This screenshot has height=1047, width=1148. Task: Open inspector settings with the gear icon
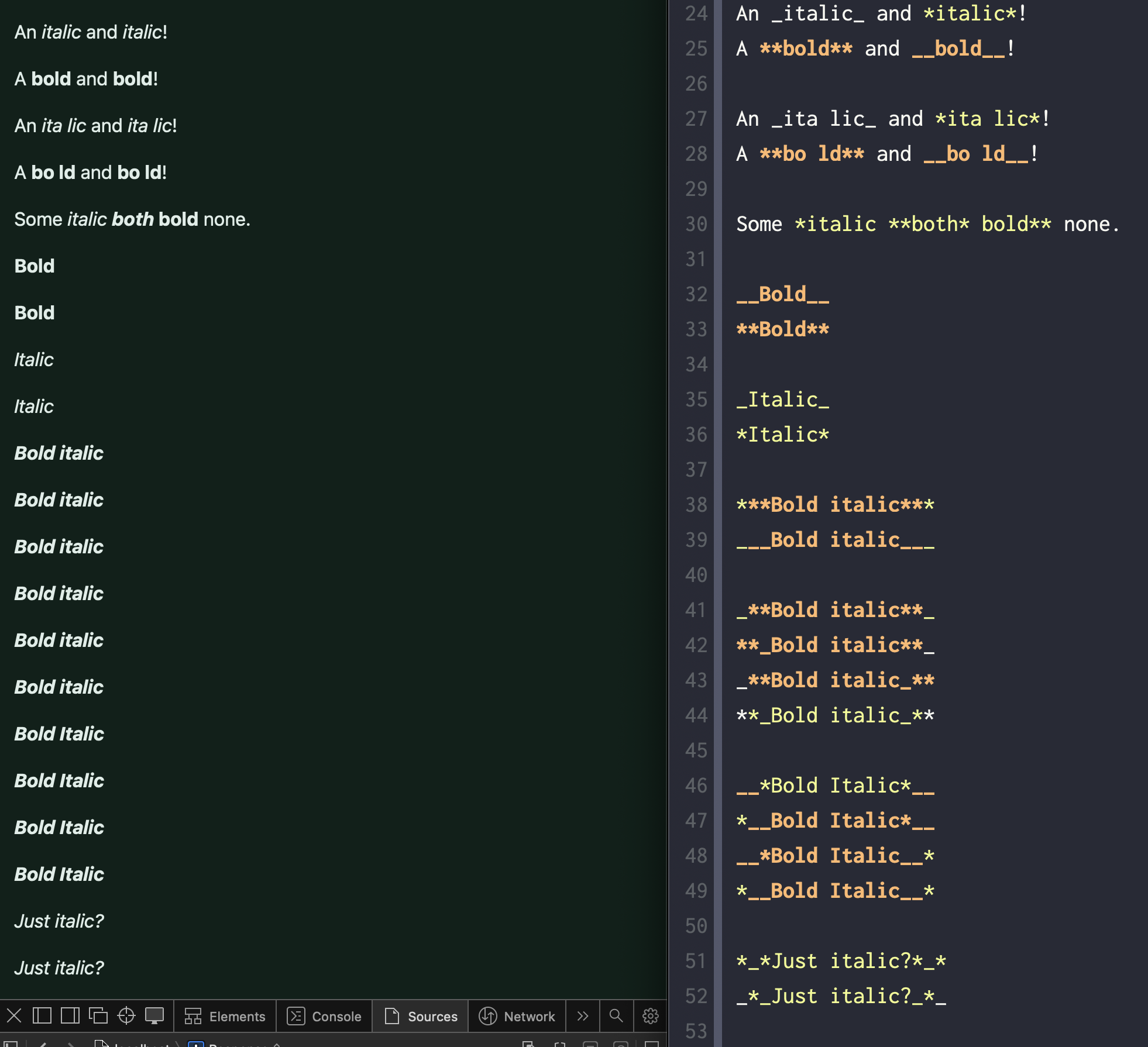click(651, 1017)
